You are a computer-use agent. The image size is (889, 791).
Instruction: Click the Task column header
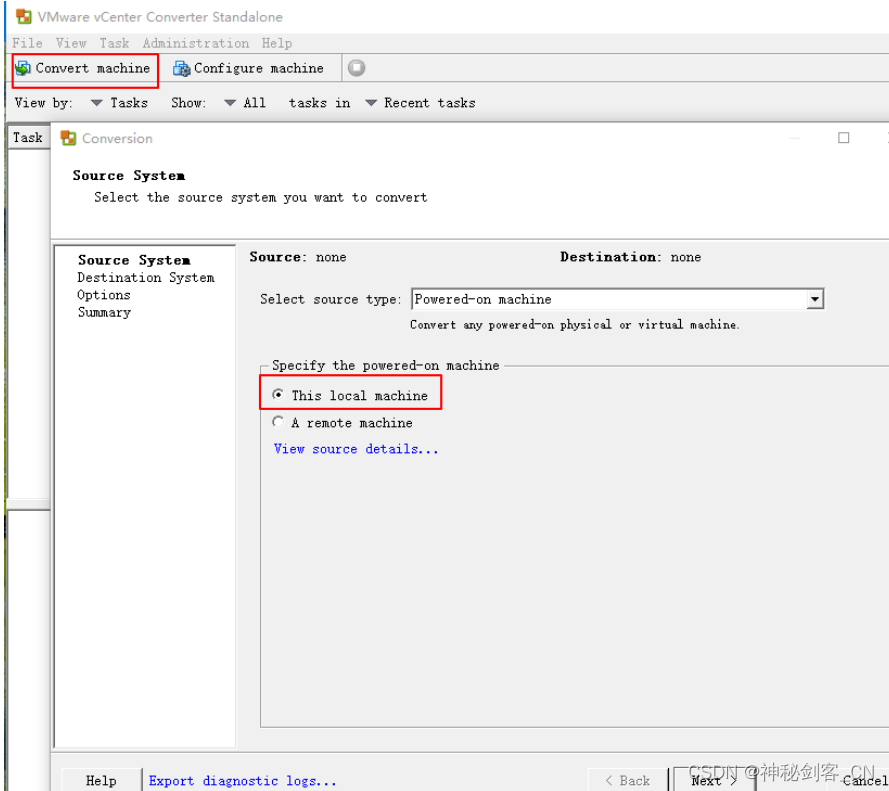(x=28, y=138)
